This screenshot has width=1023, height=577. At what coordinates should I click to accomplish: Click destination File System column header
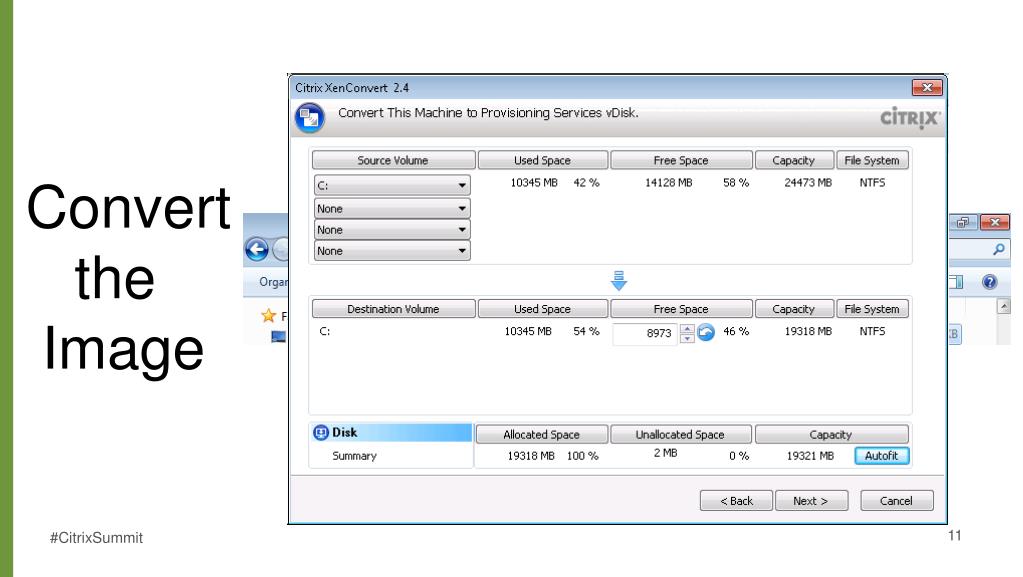[x=872, y=309]
